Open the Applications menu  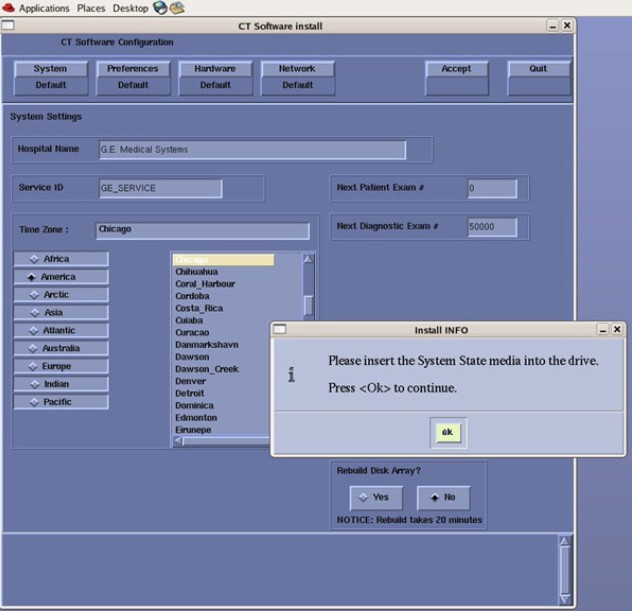click(x=44, y=8)
